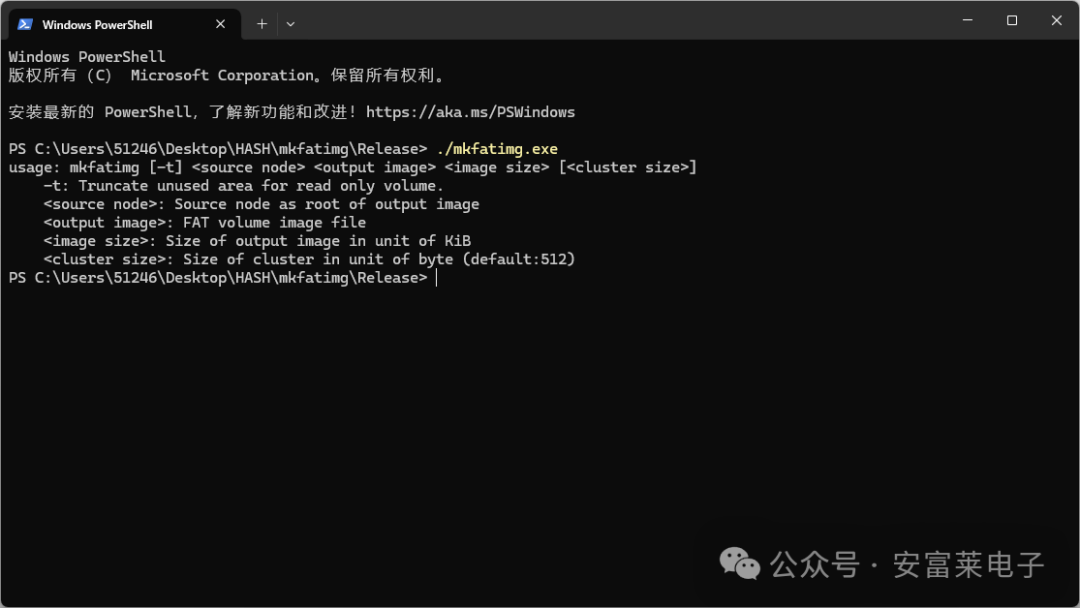Click the empty terminal background area
The width and height of the screenshot is (1080, 608).
click(540, 420)
